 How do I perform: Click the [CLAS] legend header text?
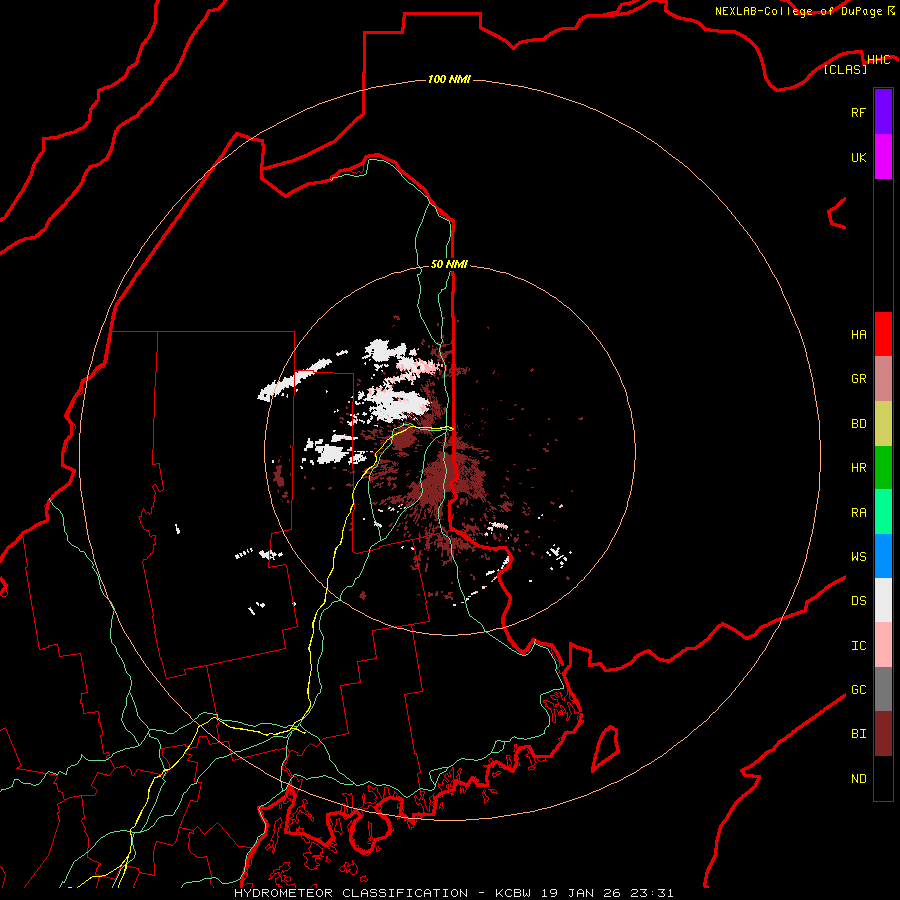pyautogui.click(x=845, y=69)
